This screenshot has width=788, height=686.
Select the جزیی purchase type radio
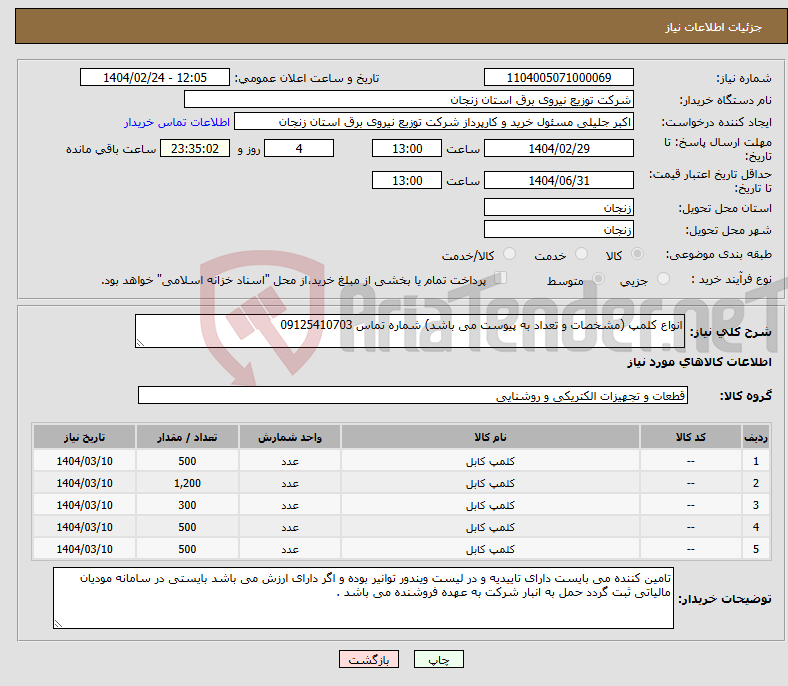[663, 278]
